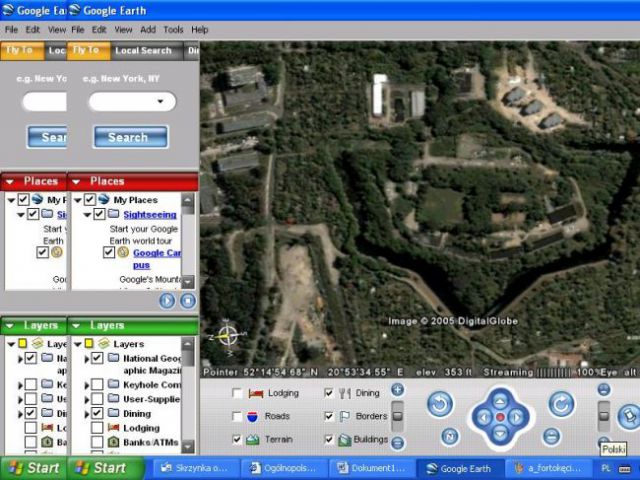This screenshot has width=640, height=480.
Task: Click the zoom in plus button
Action: pyautogui.click(x=398, y=390)
